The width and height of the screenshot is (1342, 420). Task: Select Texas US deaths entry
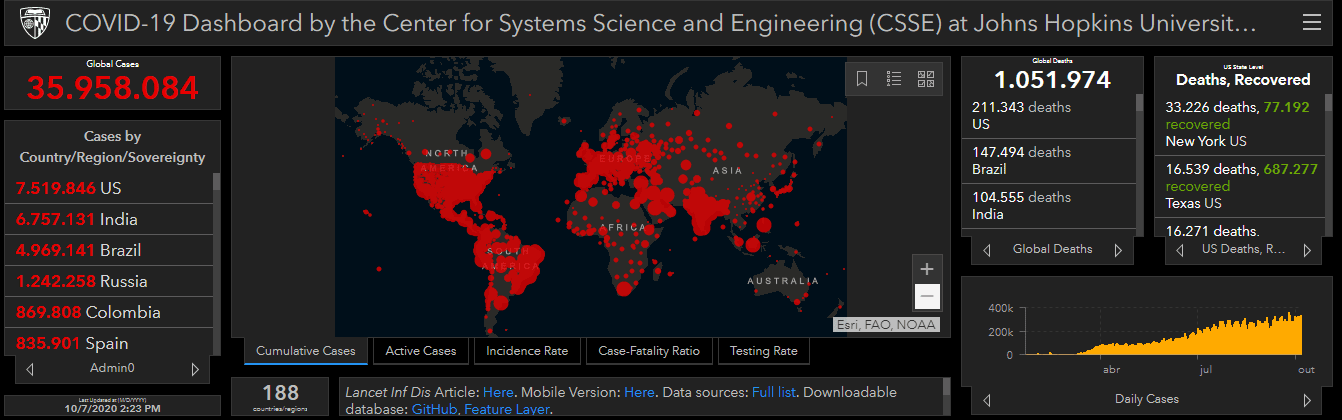tap(1238, 186)
